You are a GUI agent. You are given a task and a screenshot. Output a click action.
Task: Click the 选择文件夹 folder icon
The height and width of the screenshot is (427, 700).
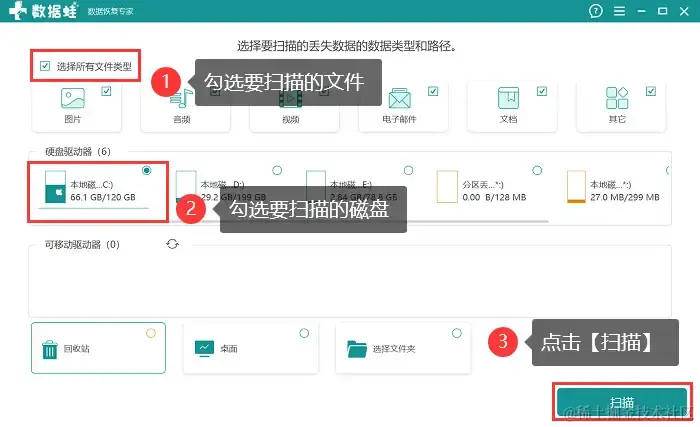[357, 349]
